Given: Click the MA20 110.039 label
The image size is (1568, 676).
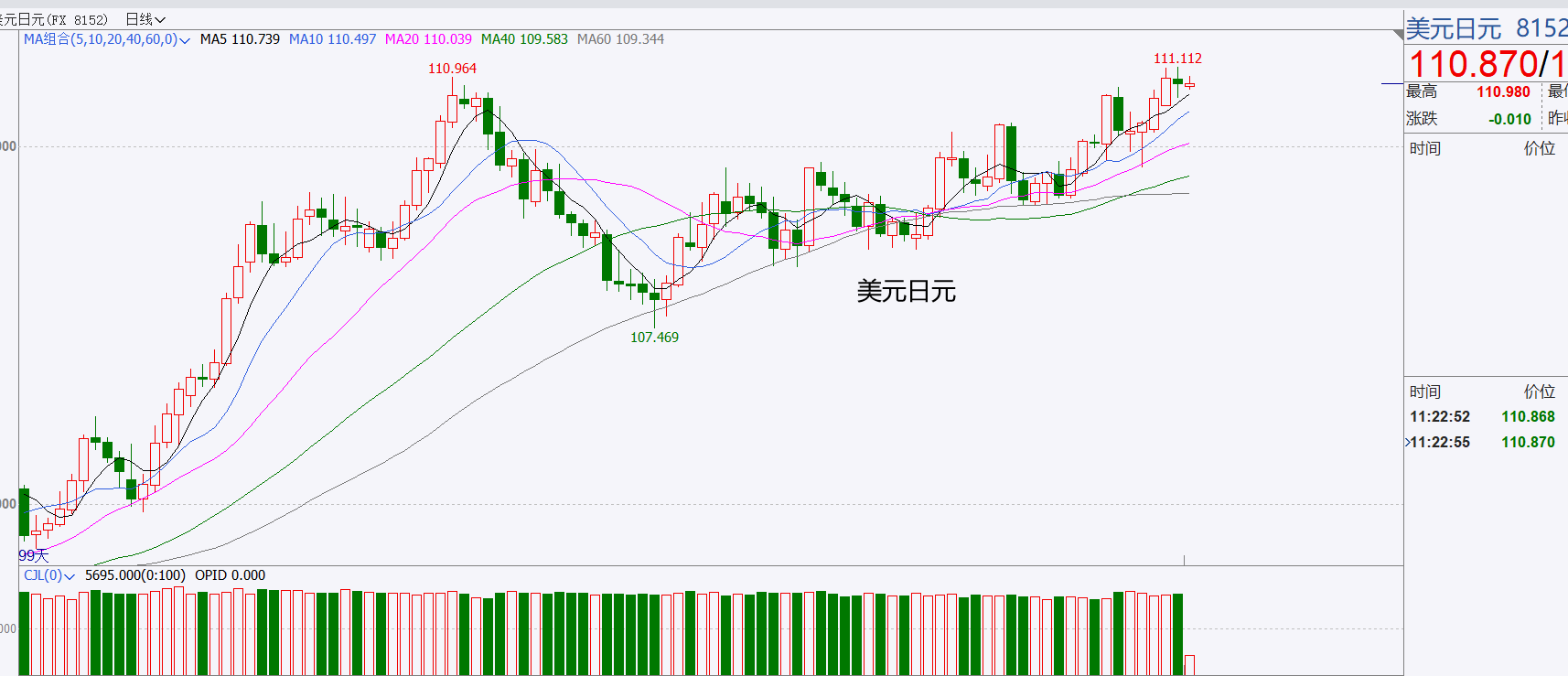Looking at the screenshot, I should point(428,39).
